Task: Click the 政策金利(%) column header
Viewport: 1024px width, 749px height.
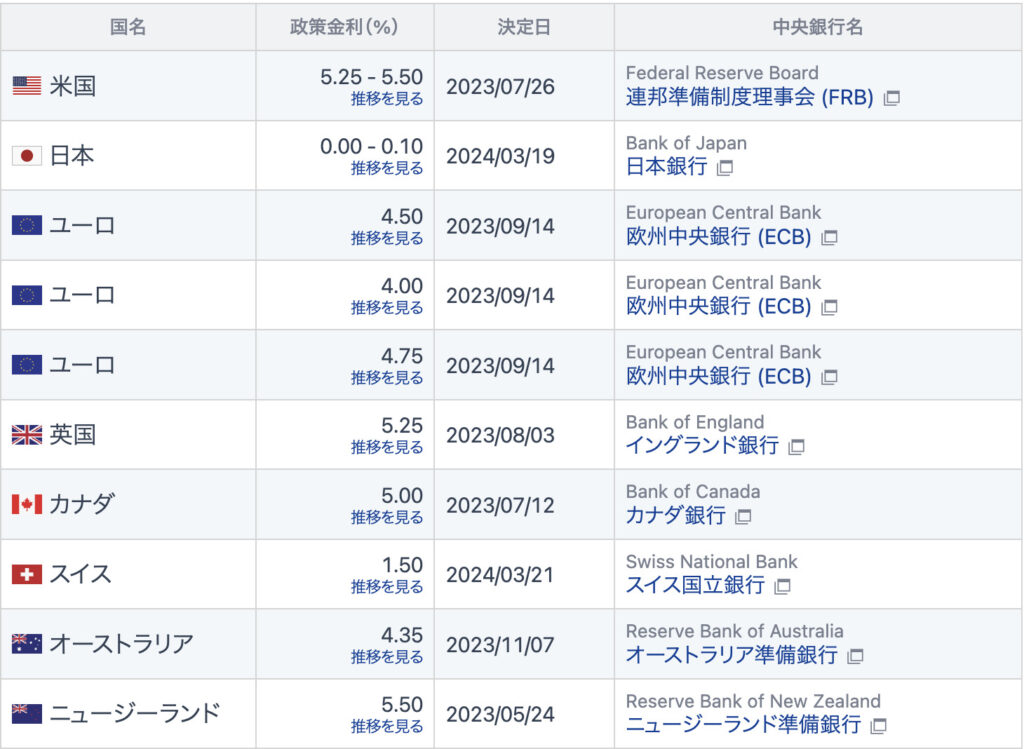Action: click(x=344, y=27)
